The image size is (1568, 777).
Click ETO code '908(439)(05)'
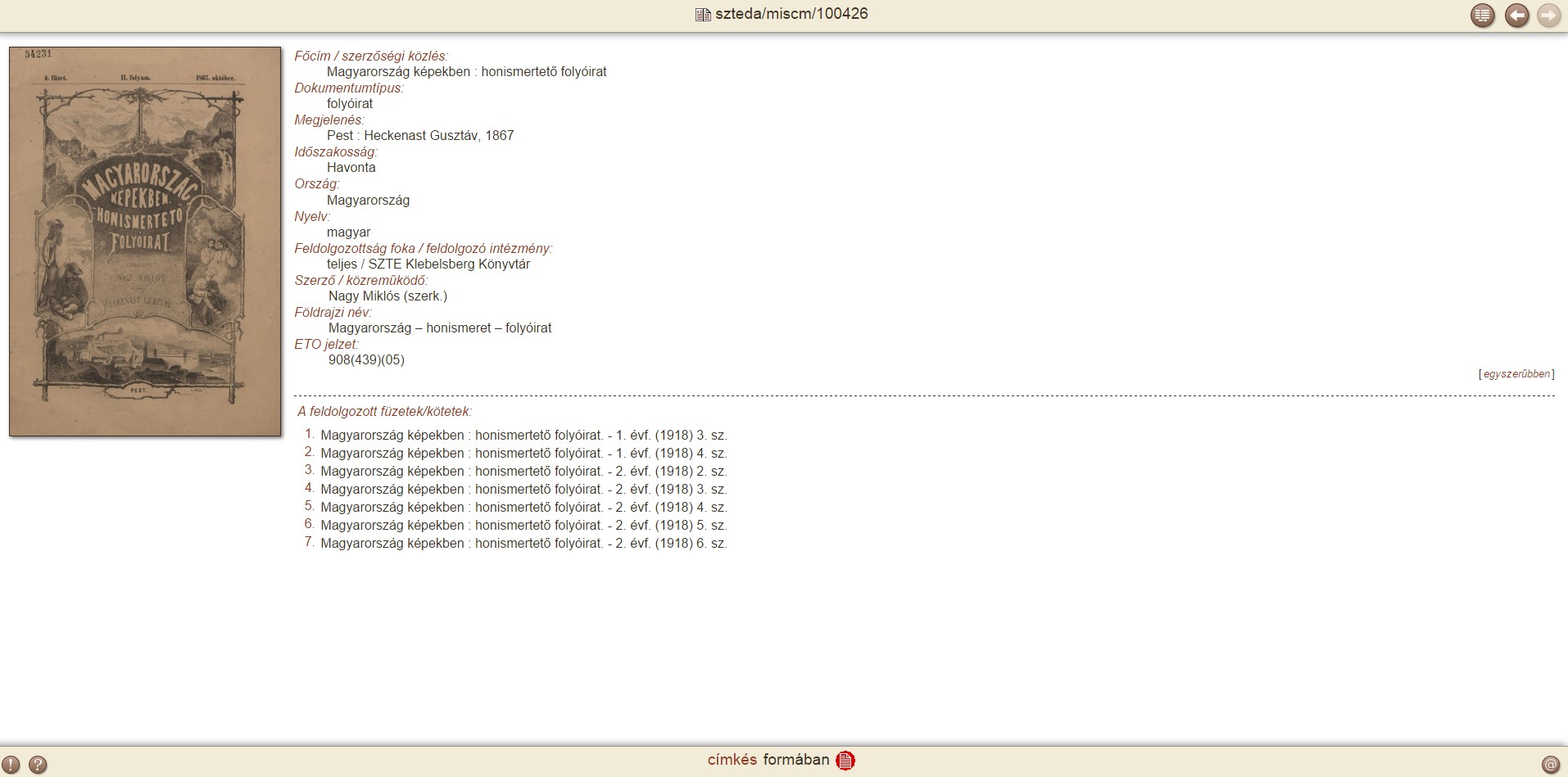pos(366,360)
